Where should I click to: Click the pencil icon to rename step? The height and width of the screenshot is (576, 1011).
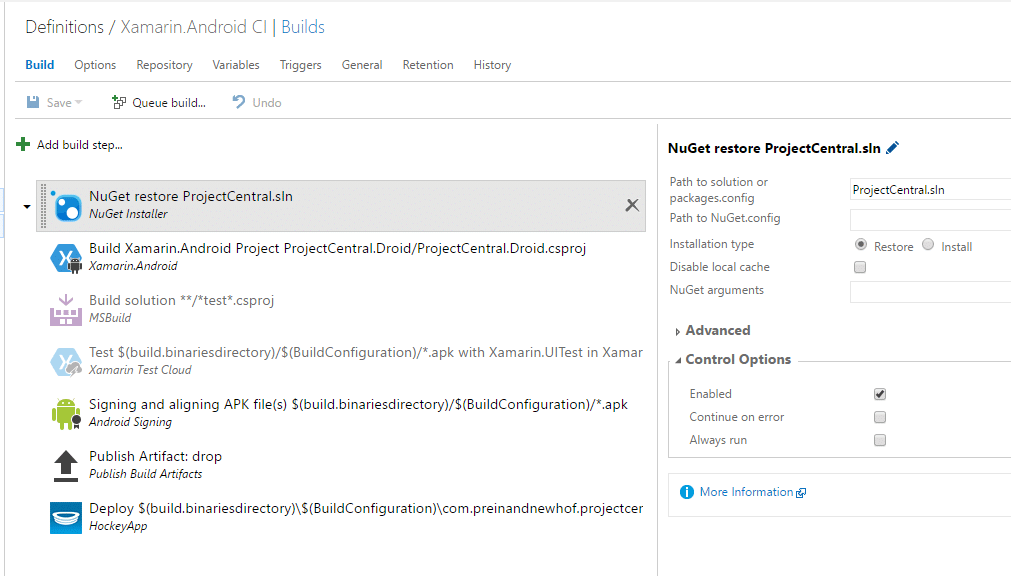pos(892,148)
